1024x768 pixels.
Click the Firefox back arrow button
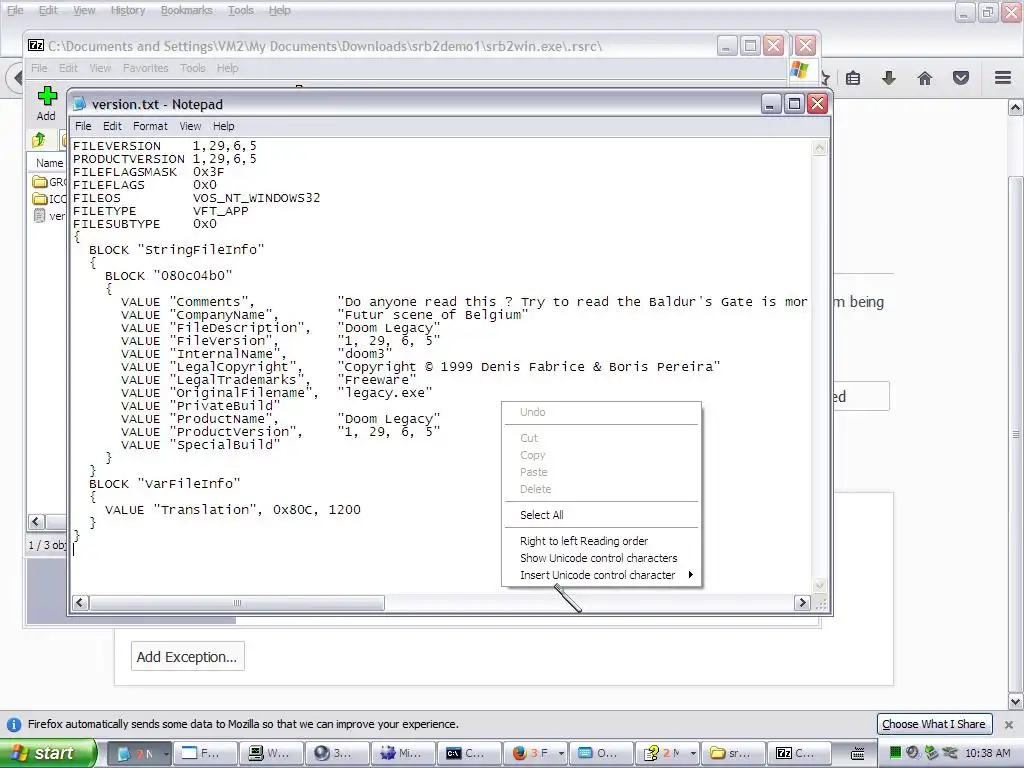[x=16, y=78]
